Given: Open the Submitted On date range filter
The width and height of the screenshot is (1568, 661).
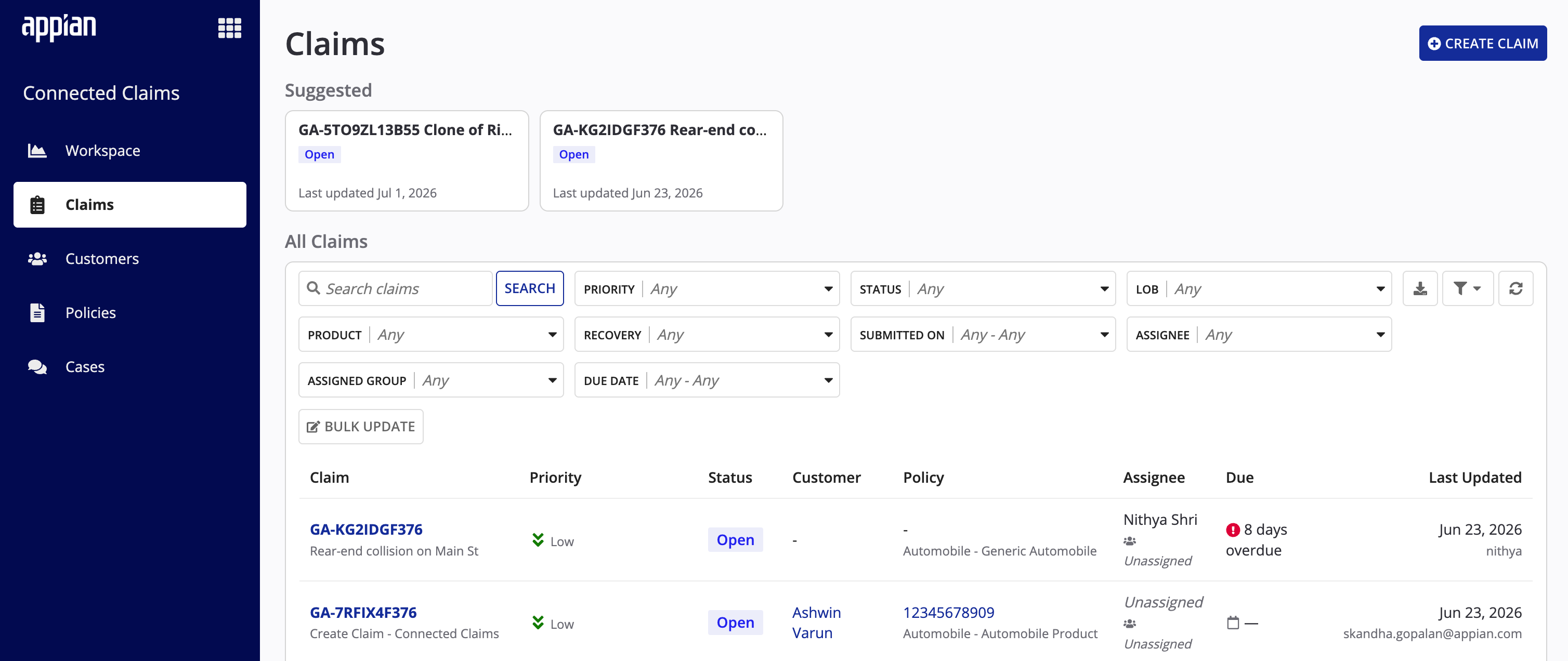Looking at the screenshot, I should click(x=983, y=334).
